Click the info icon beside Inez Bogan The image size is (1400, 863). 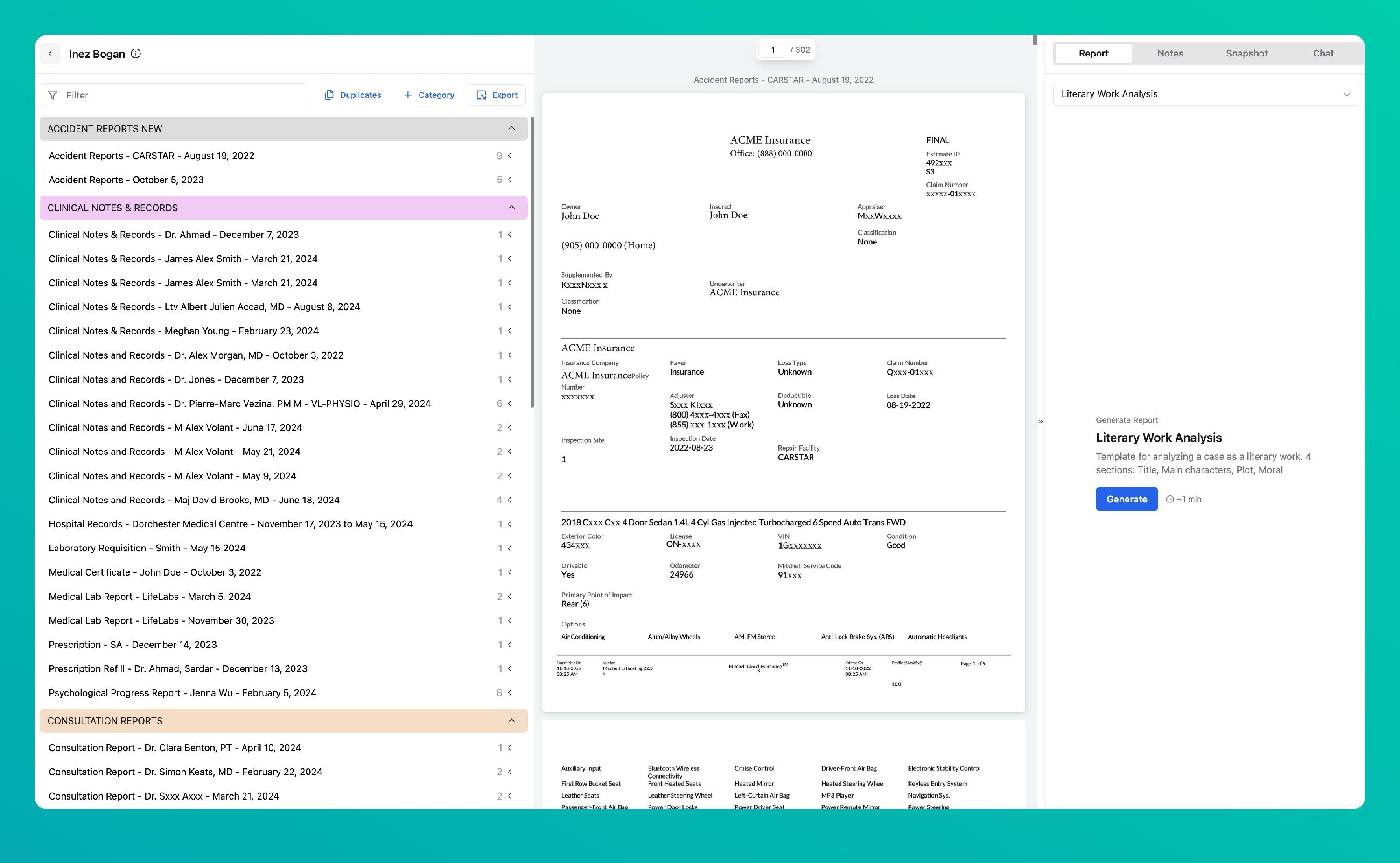[136, 54]
